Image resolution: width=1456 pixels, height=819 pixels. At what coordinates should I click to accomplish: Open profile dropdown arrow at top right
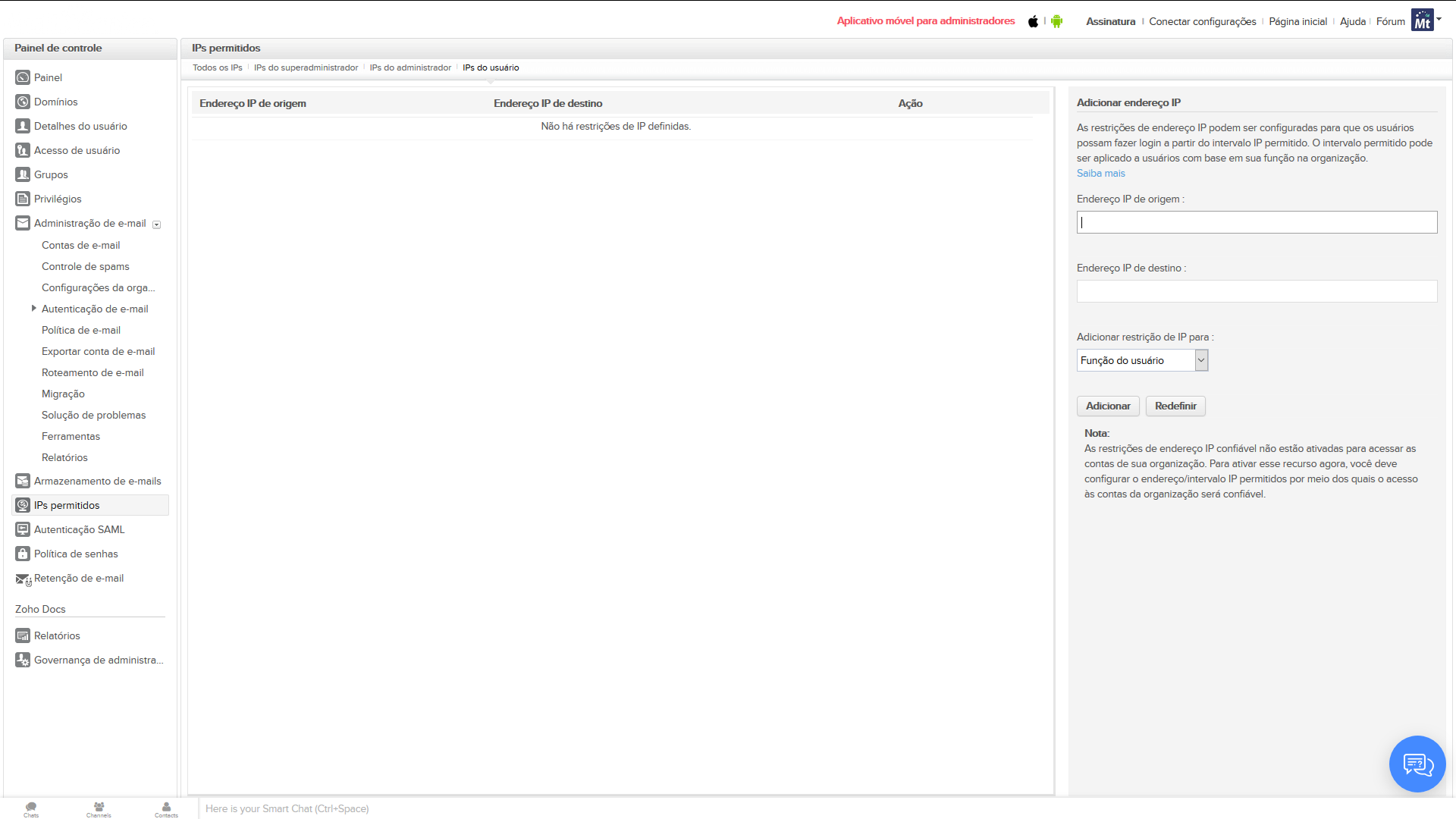1439,19
